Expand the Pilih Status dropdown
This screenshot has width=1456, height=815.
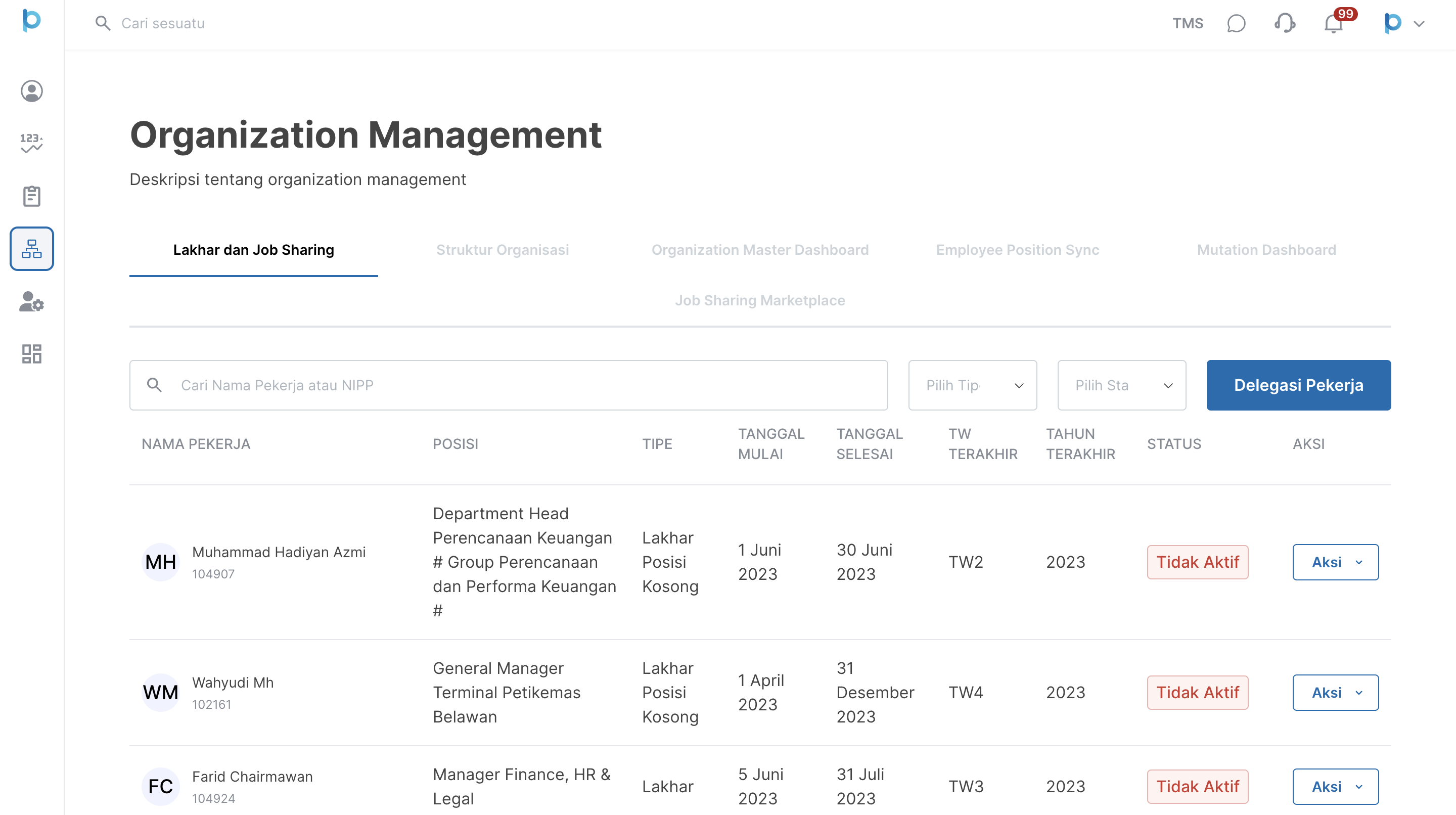(1121, 385)
